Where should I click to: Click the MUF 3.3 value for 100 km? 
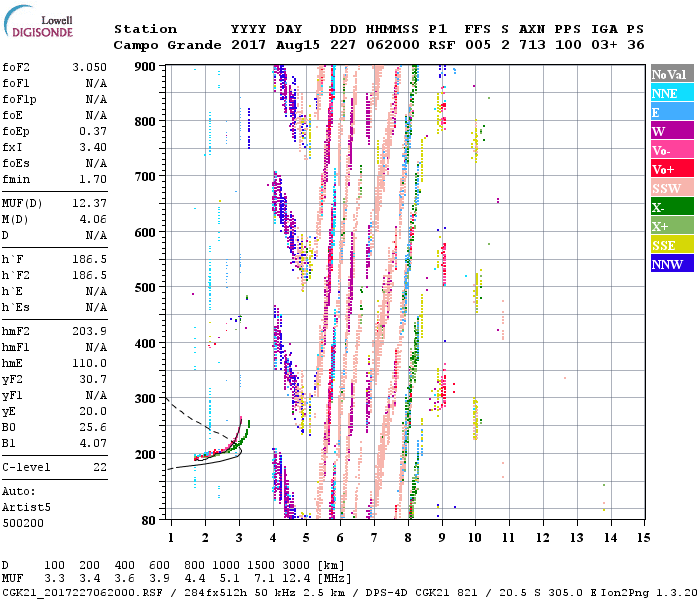[x=54, y=579]
